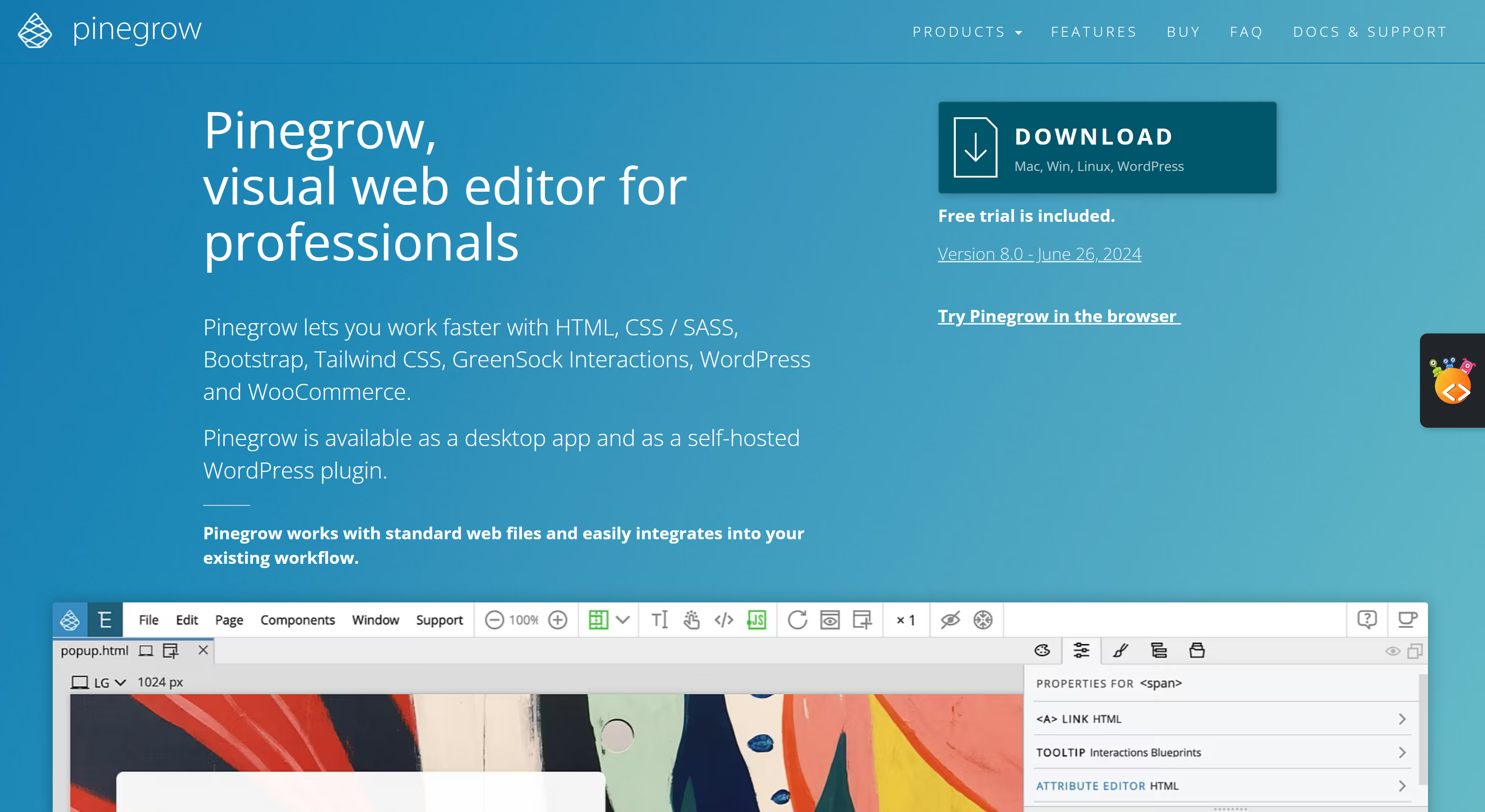The height and width of the screenshot is (812, 1485).
Task: Click the DOWNLOAD button
Action: [1107, 147]
